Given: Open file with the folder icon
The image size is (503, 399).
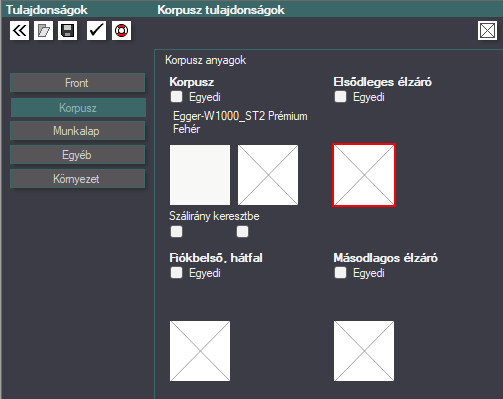Looking at the screenshot, I should coord(43,31).
